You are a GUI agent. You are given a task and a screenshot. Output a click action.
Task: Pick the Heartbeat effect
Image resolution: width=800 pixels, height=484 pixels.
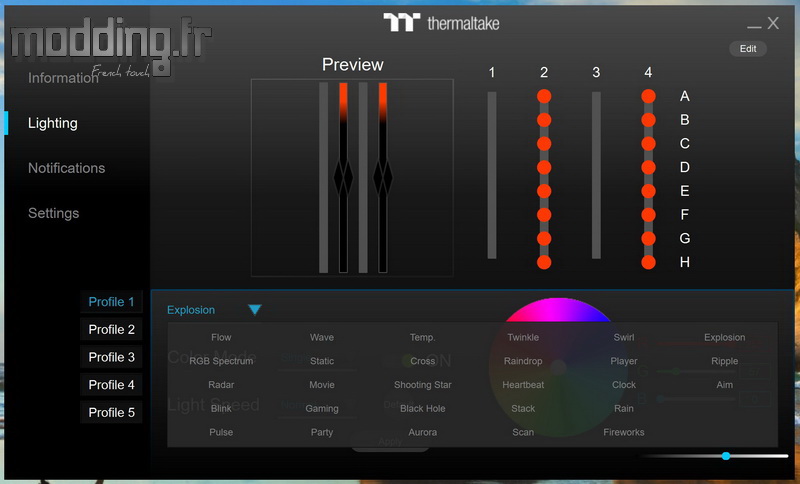tap(523, 385)
